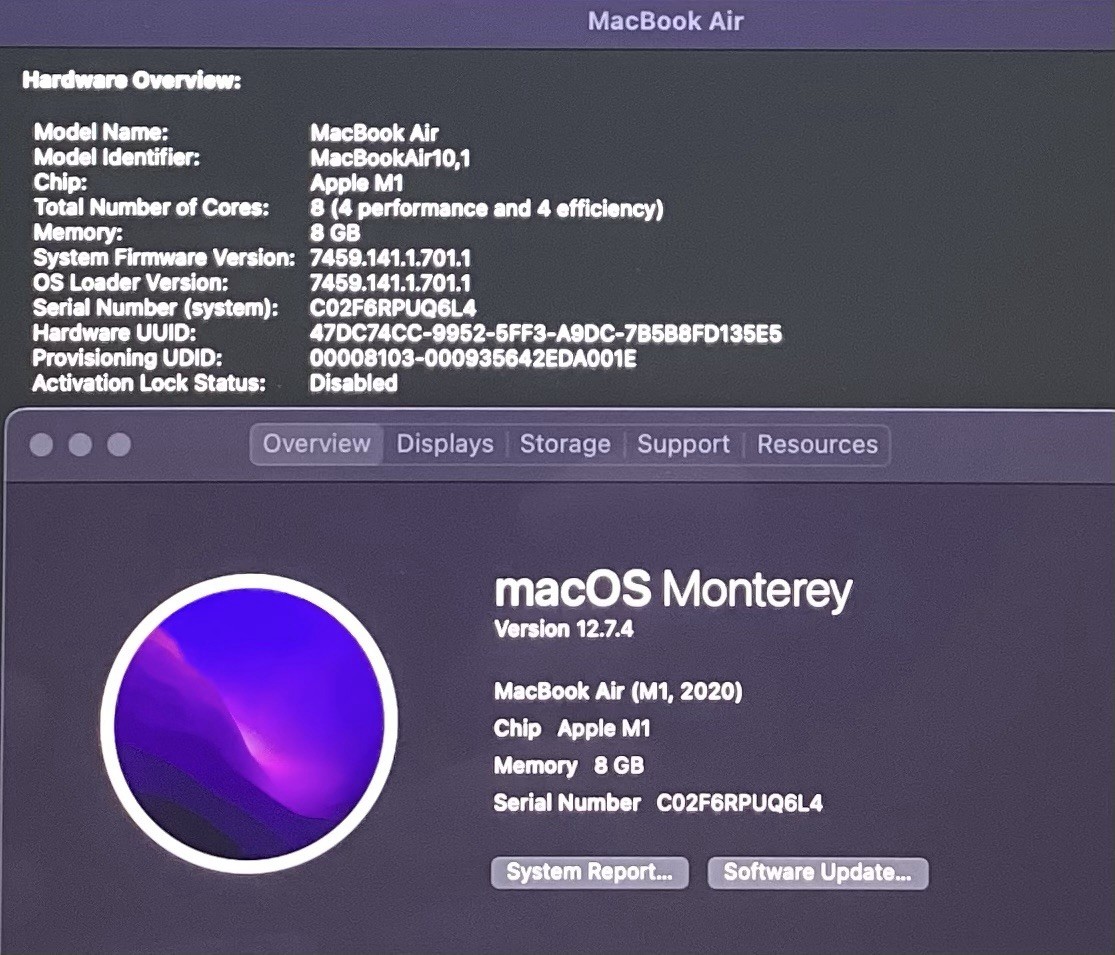Click the macOS Monterey wallpaper logo
Screen dimensions: 1115x955
click(249, 724)
